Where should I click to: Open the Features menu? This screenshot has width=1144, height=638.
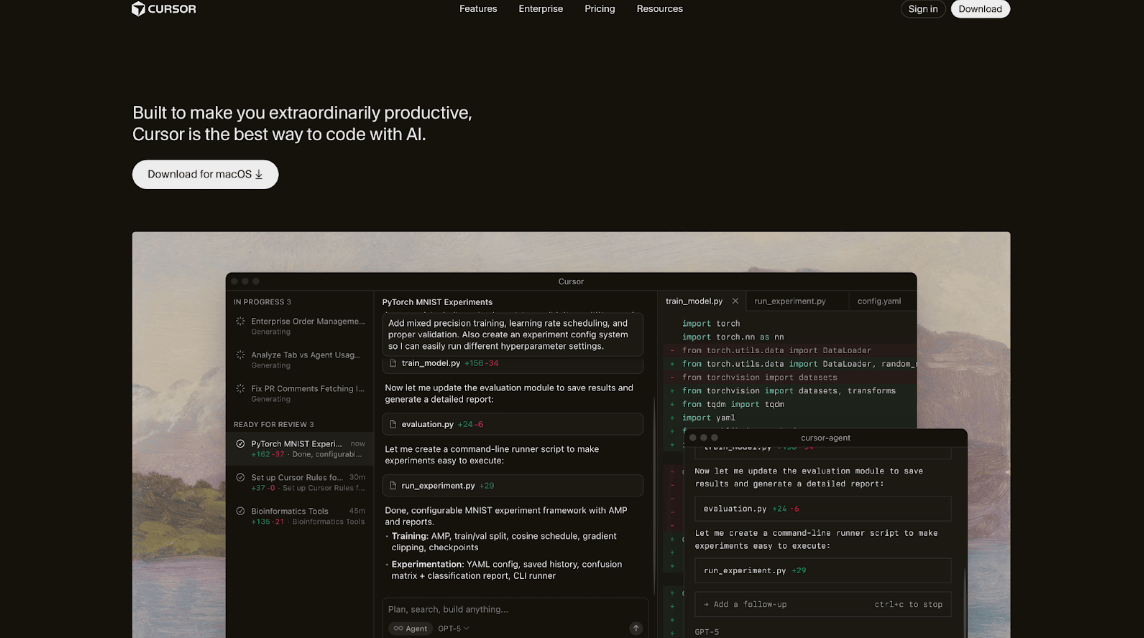pyautogui.click(x=478, y=9)
